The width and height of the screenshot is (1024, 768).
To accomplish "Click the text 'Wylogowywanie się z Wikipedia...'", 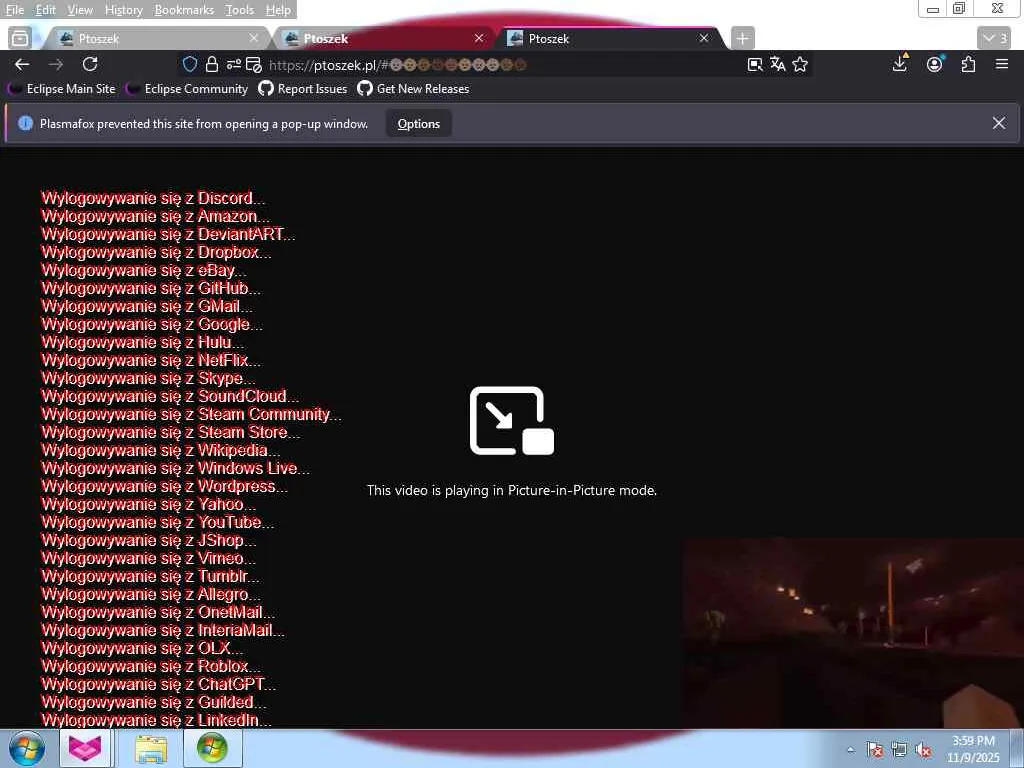I will point(161,450).
